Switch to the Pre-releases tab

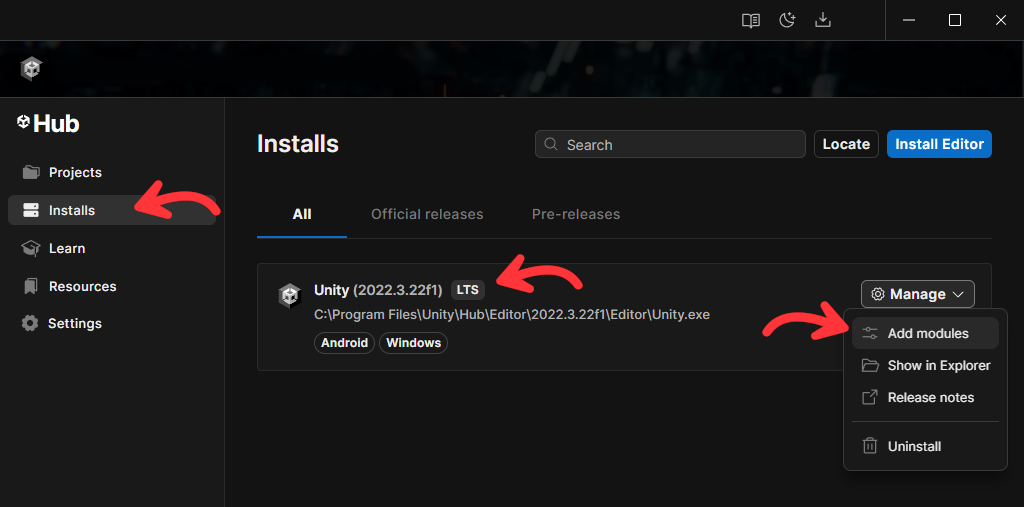(x=576, y=214)
